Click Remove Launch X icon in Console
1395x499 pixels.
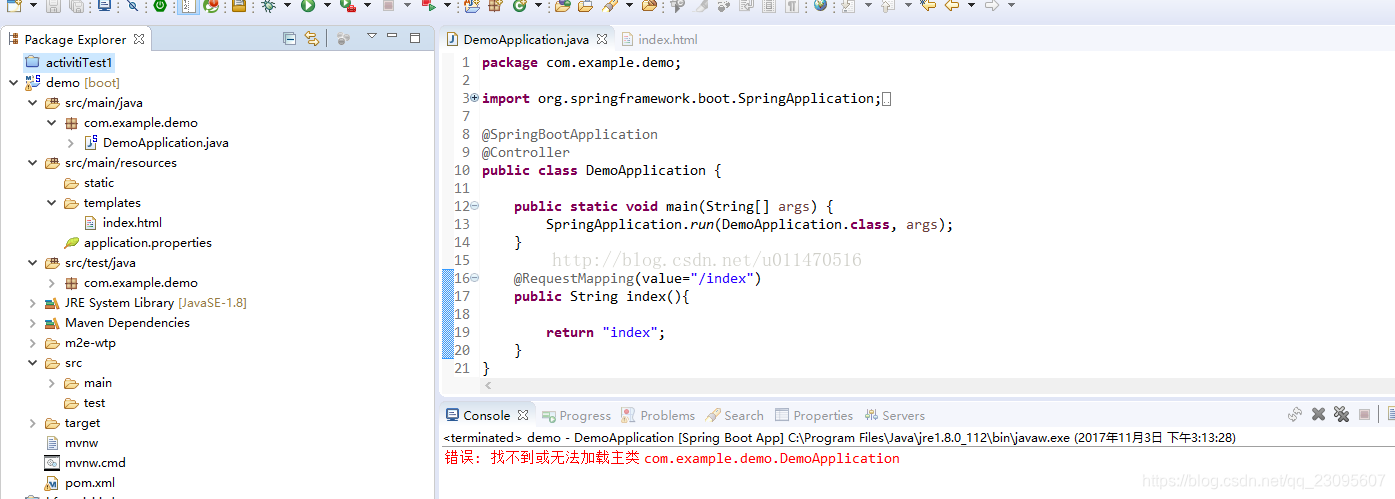coord(1318,414)
